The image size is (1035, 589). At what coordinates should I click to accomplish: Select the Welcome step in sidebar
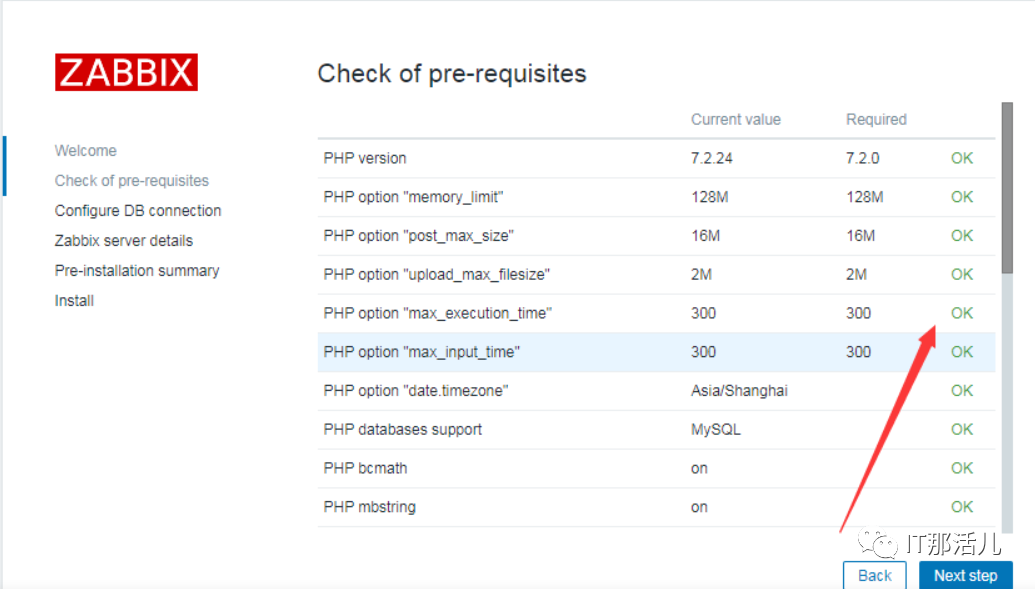tap(86, 151)
